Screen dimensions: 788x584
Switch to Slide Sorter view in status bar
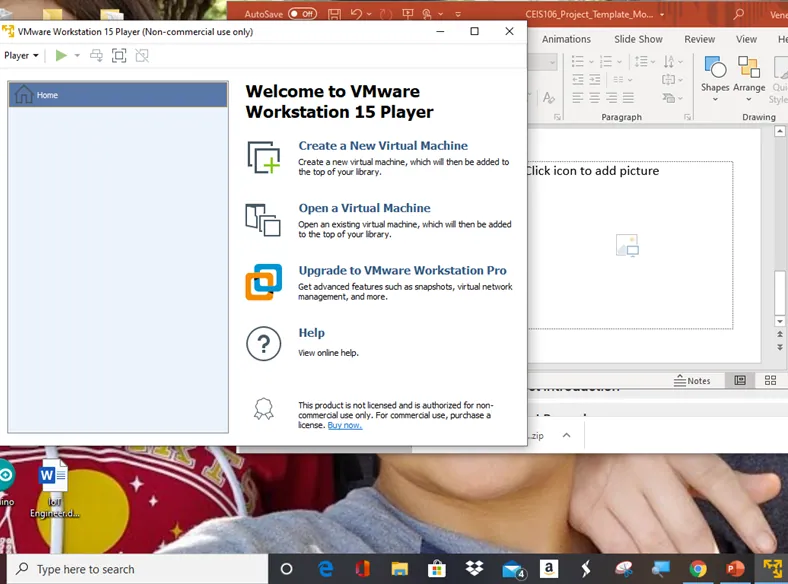pyautogui.click(x=770, y=380)
